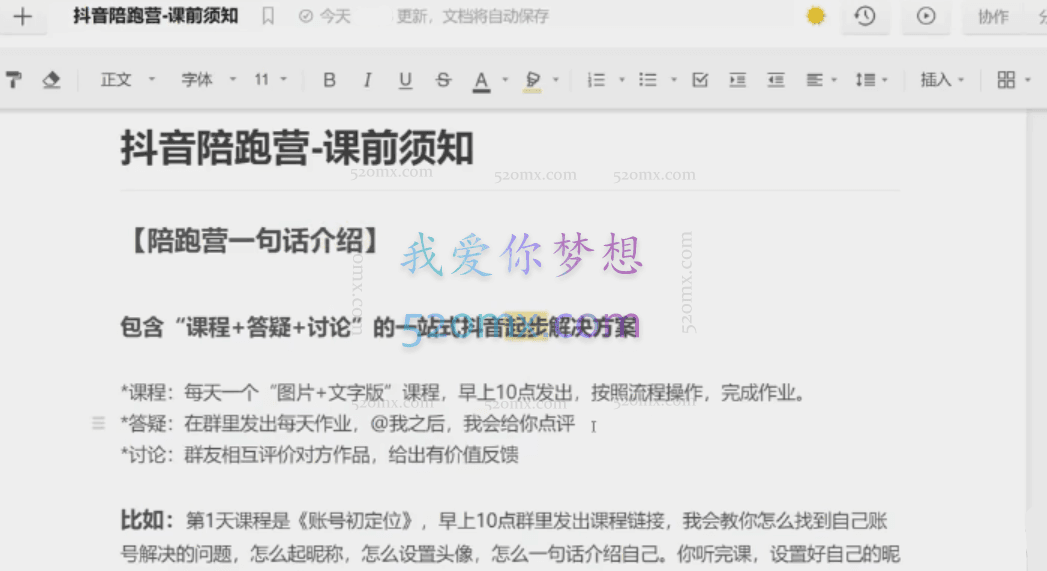Insert a checkbox task list

[700, 80]
